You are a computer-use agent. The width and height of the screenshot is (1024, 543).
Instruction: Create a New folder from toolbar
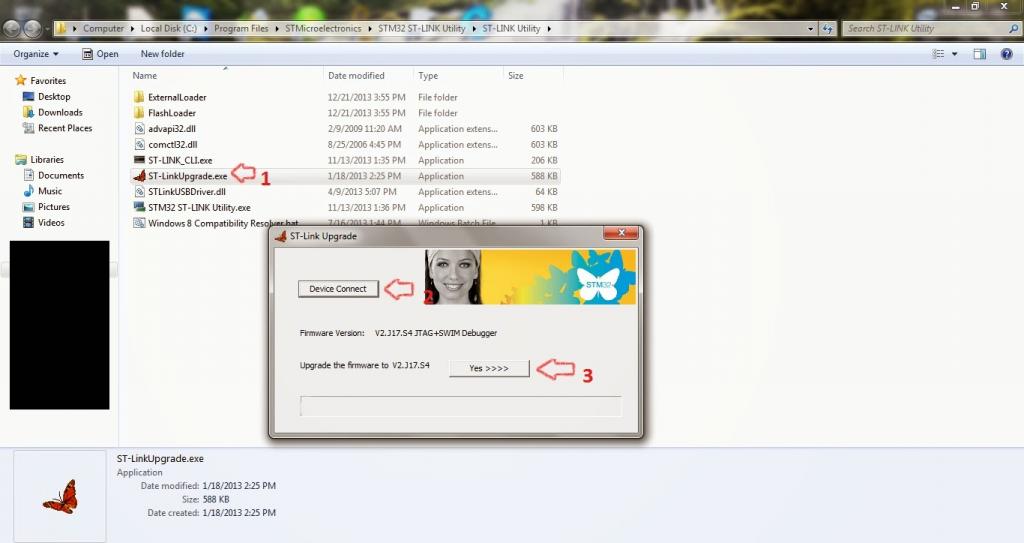[163, 54]
